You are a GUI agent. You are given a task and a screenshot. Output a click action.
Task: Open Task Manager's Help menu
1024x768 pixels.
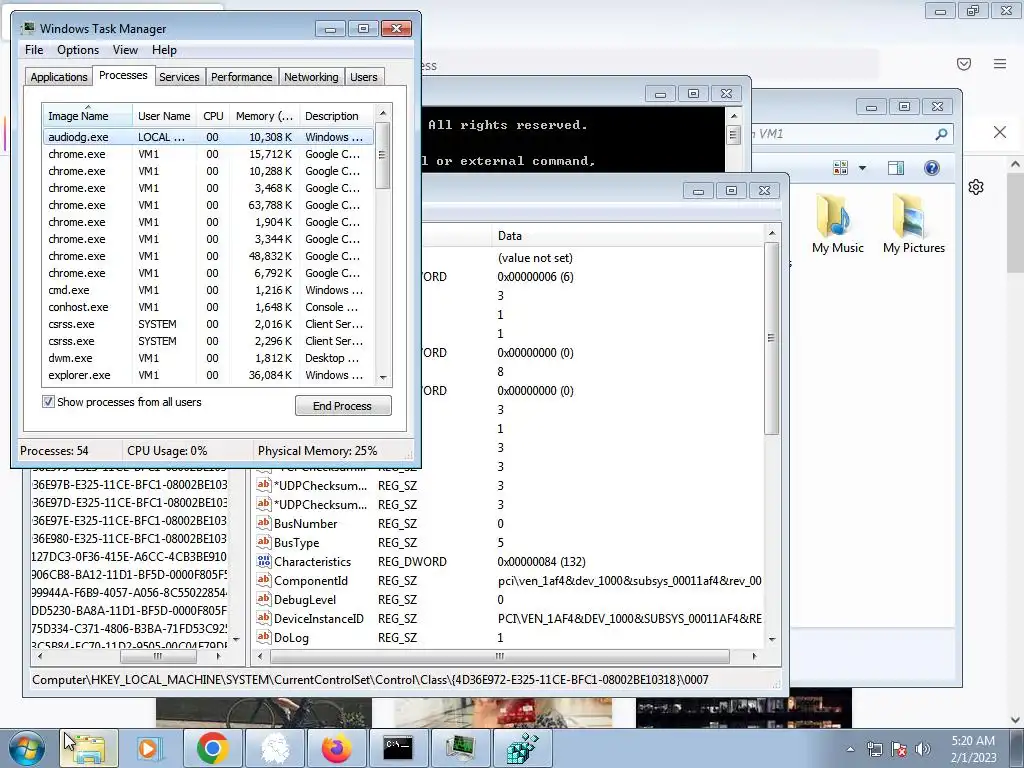point(164,50)
